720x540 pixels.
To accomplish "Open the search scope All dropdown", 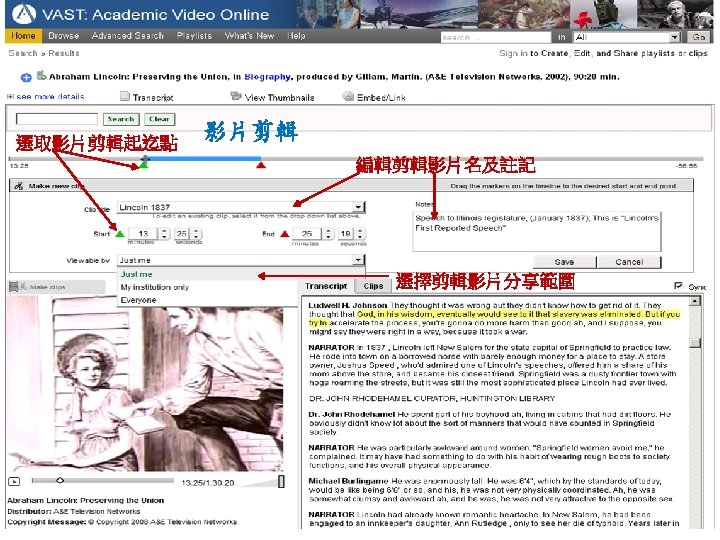I will click(x=674, y=37).
